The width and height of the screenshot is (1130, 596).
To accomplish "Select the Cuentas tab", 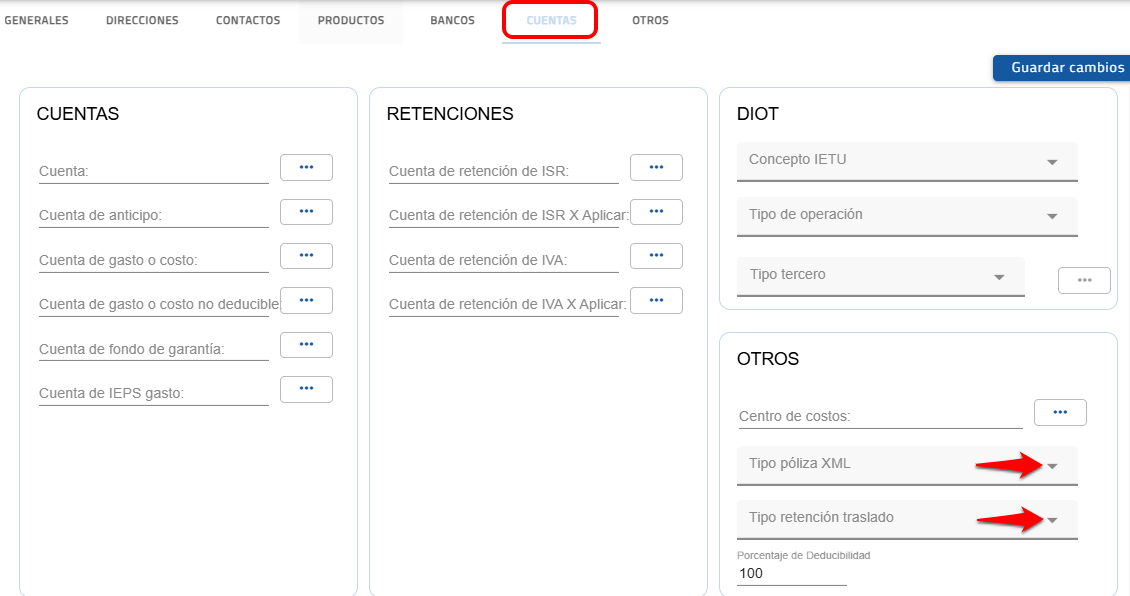I will [x=551, y=21].
